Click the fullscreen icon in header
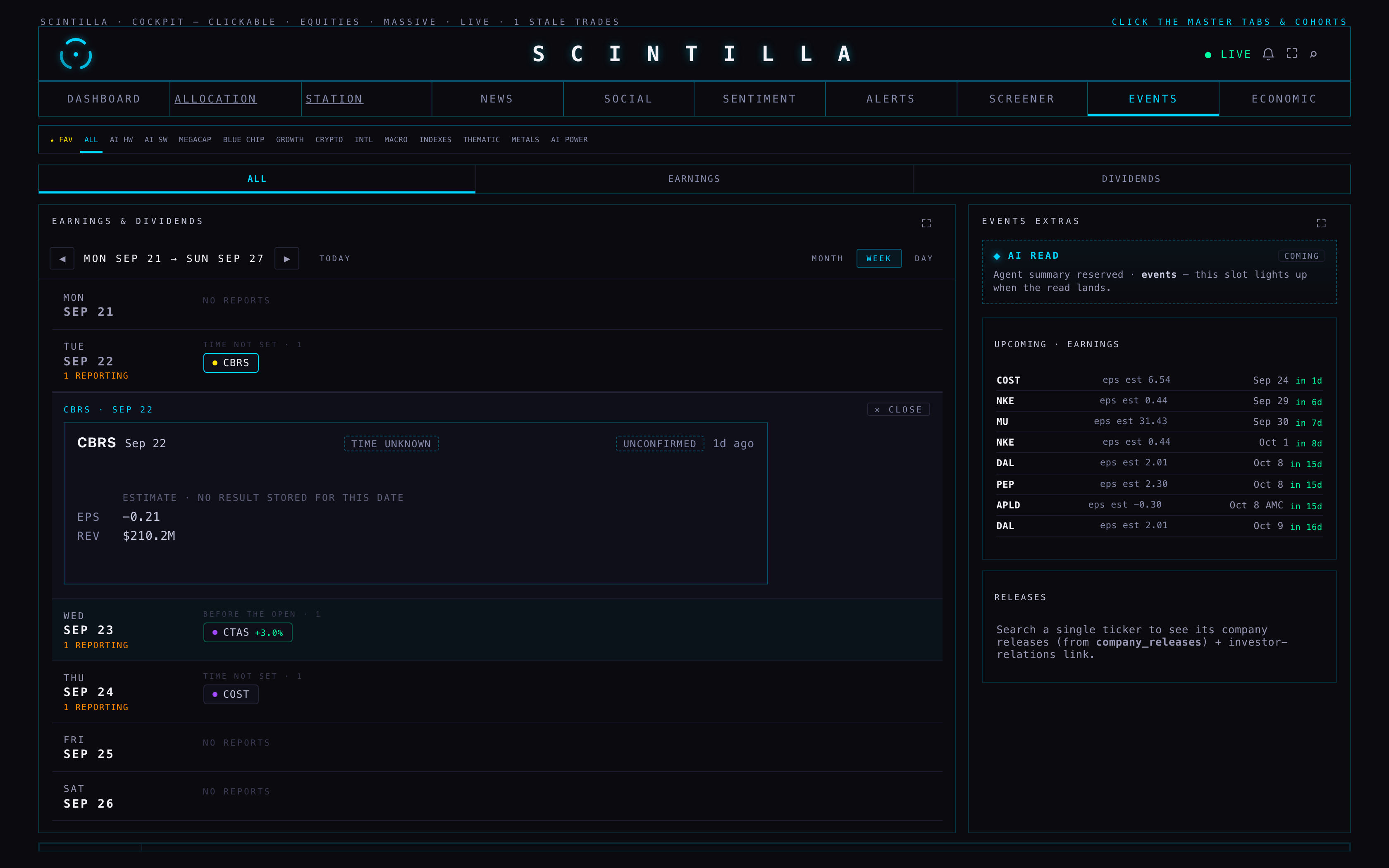The height and width of the screenshot is (868, 1389). [x=1291, y=53]
